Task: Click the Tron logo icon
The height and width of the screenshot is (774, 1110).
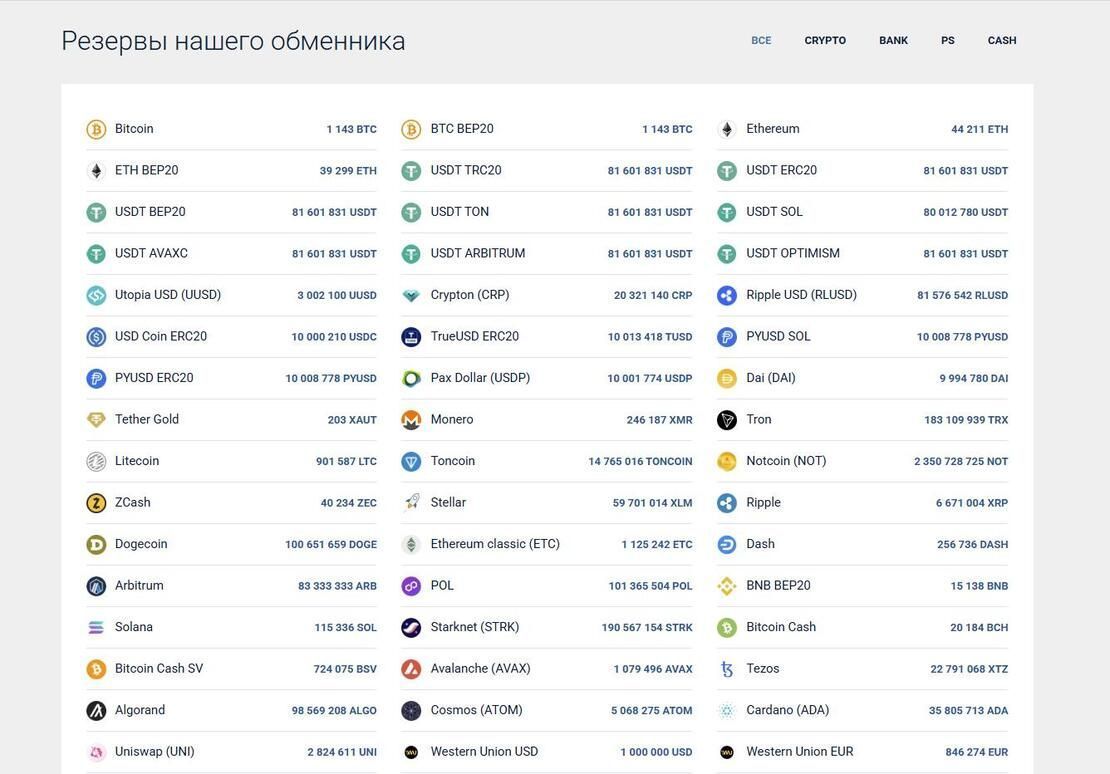Action: pos(727,420)
